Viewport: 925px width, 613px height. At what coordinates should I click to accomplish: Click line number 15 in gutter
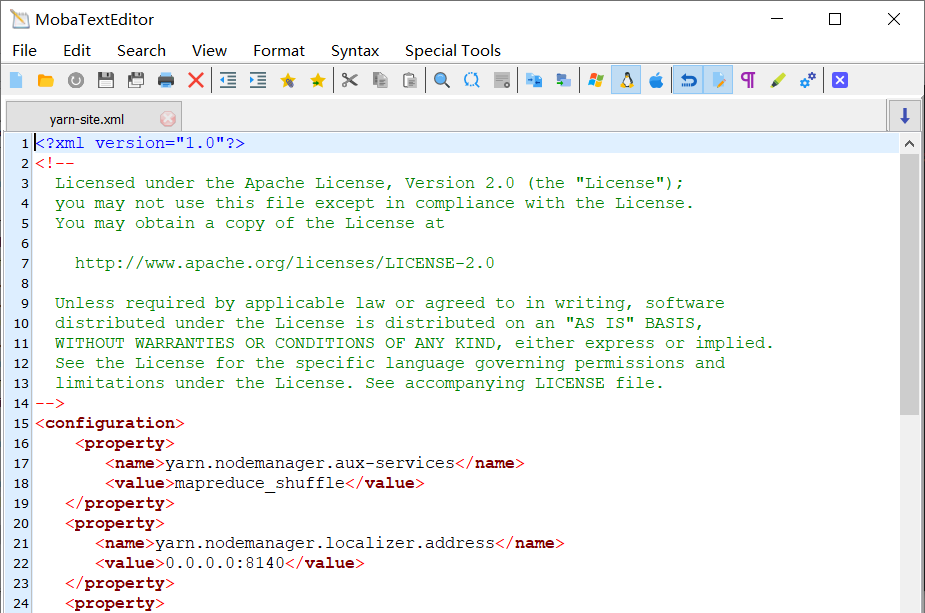(x=21, y=424)
